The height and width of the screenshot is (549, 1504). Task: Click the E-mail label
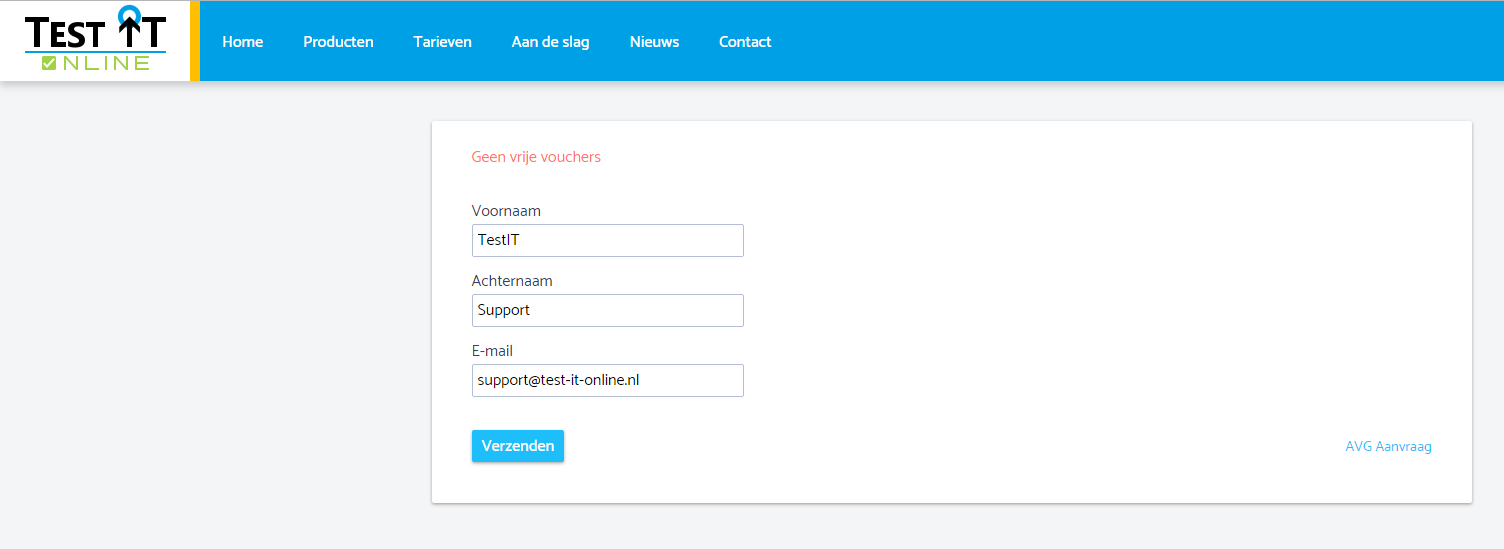(x=492, y=351)
